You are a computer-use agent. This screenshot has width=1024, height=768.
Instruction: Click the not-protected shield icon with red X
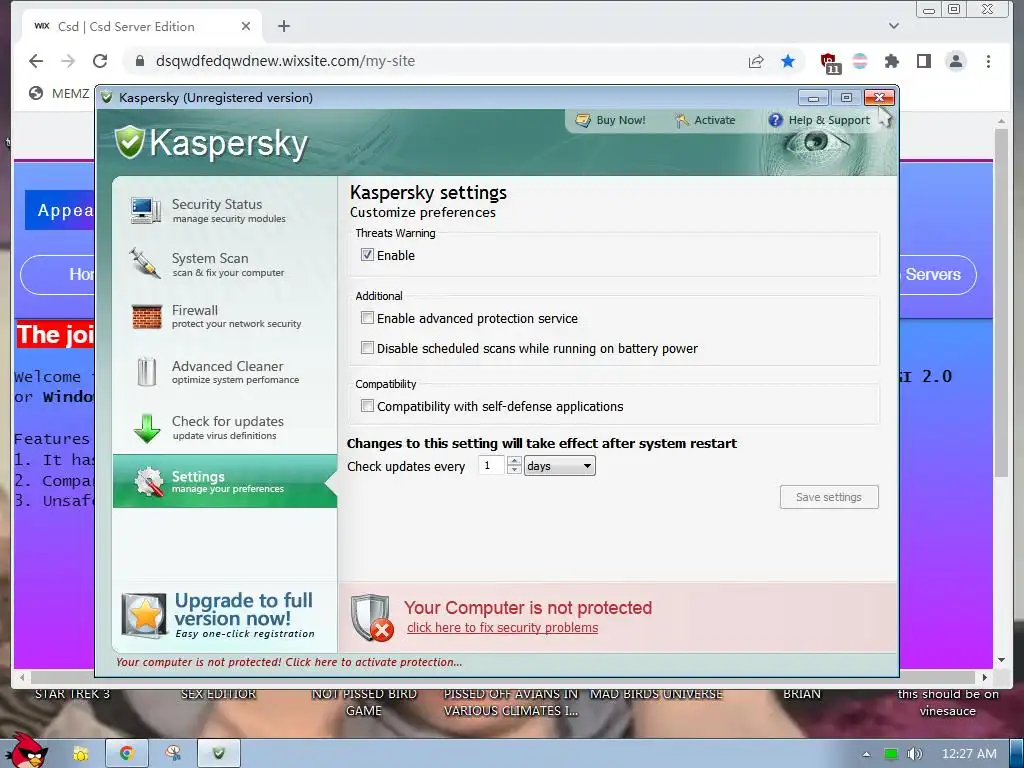(x=372, y=618)
